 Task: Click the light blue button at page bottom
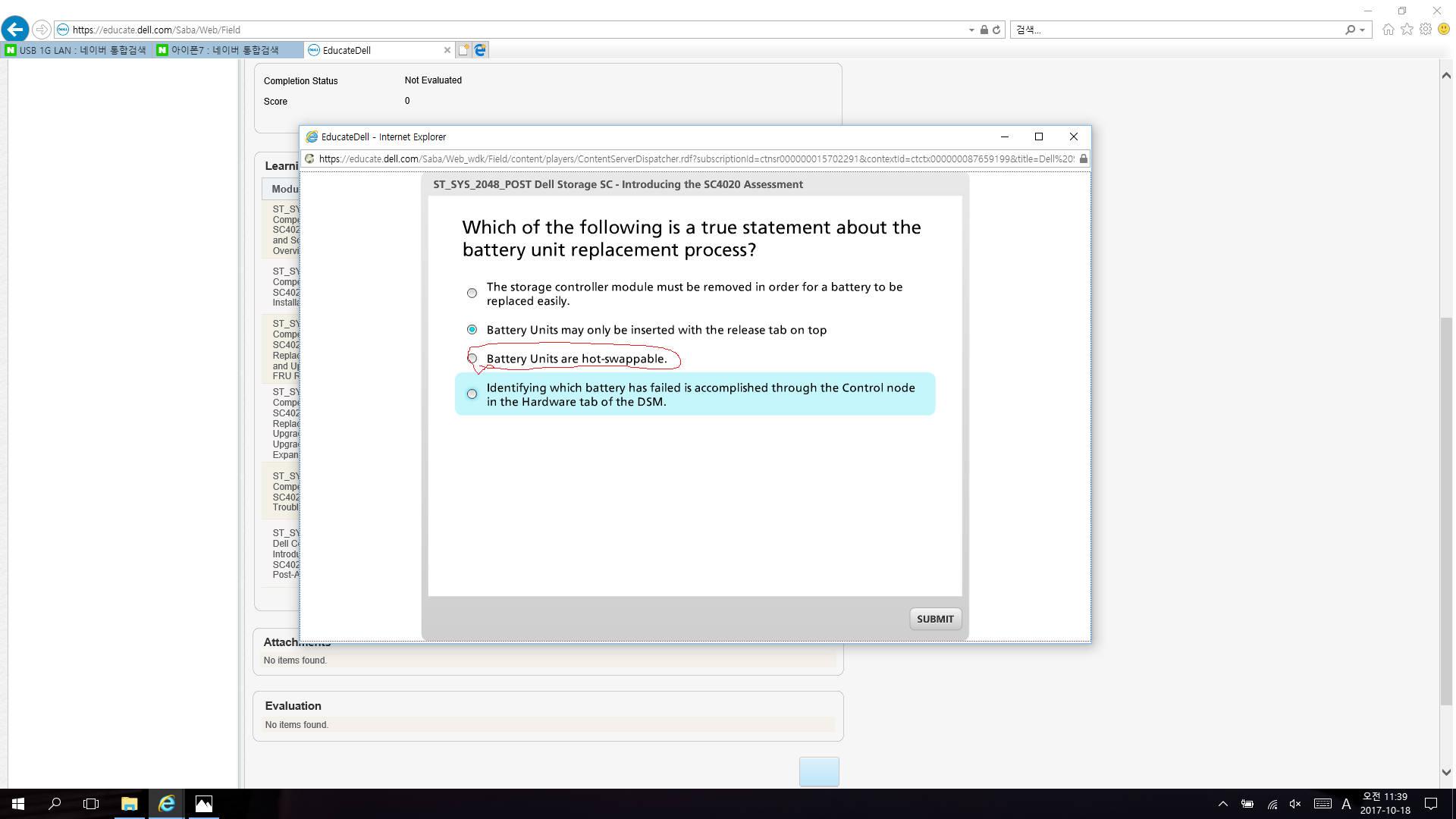pyautogui.click(x=819, y=771)
